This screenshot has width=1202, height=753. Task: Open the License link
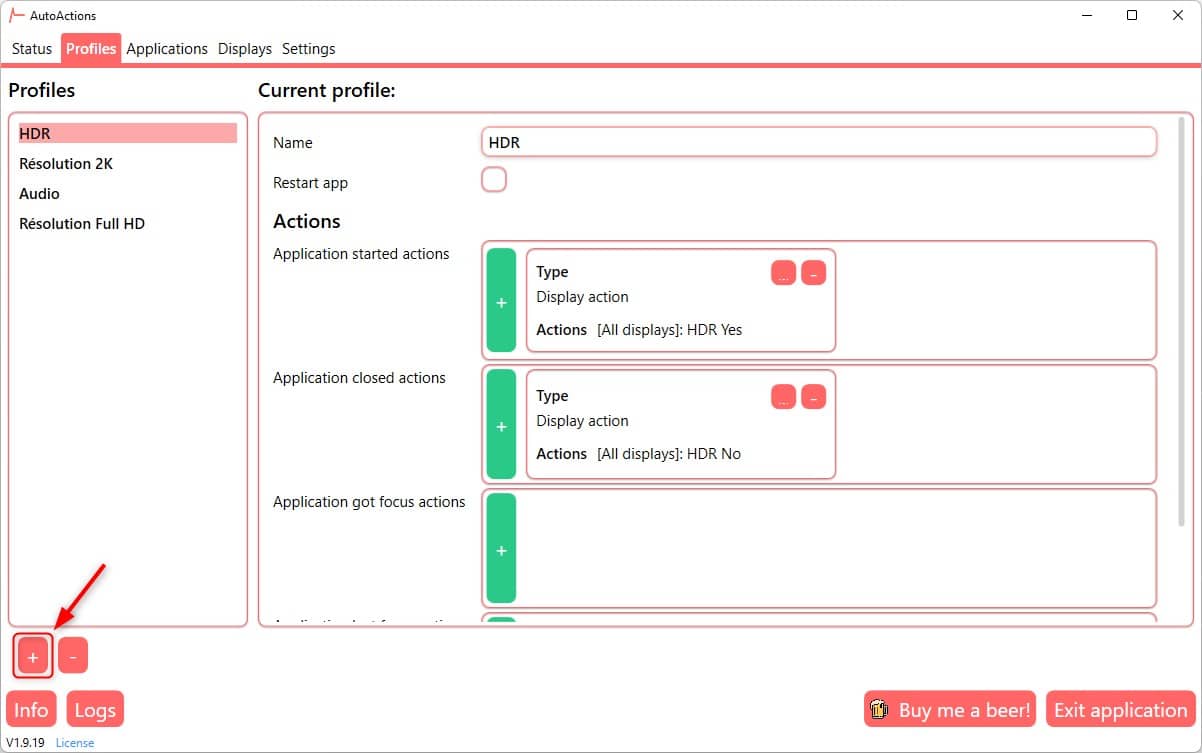(x=75, y=743)
